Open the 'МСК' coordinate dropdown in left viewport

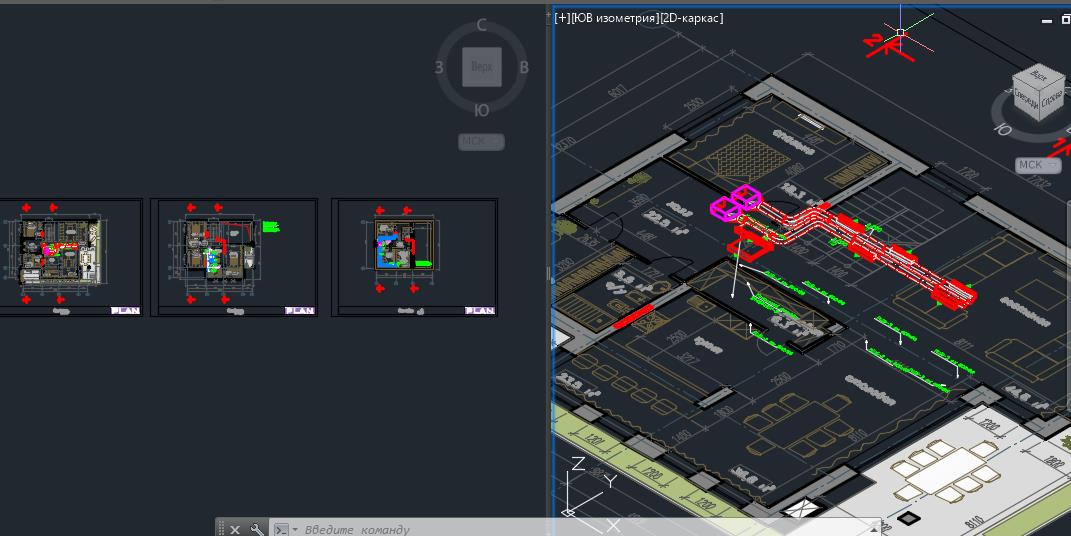[481, 142]
